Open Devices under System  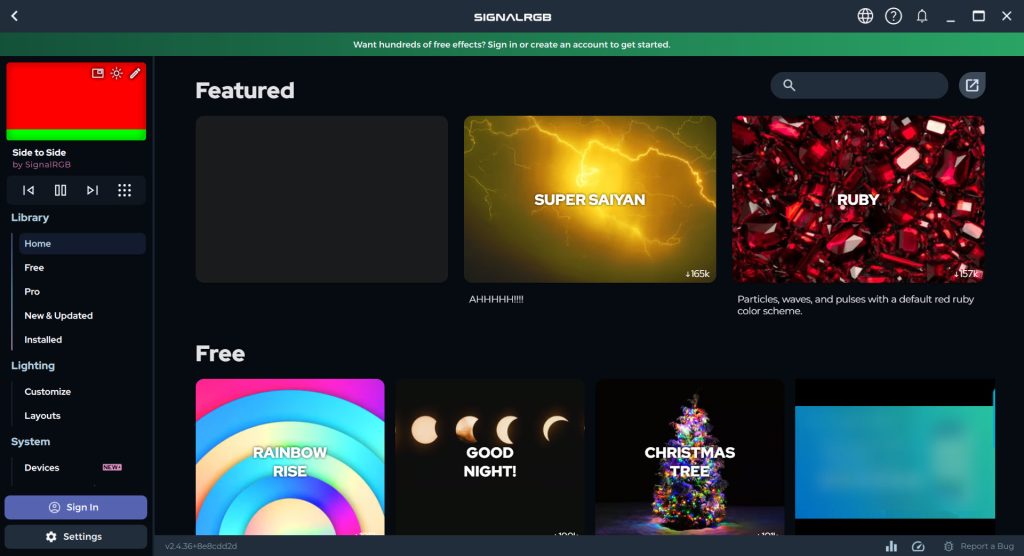(x=41, y=468)
